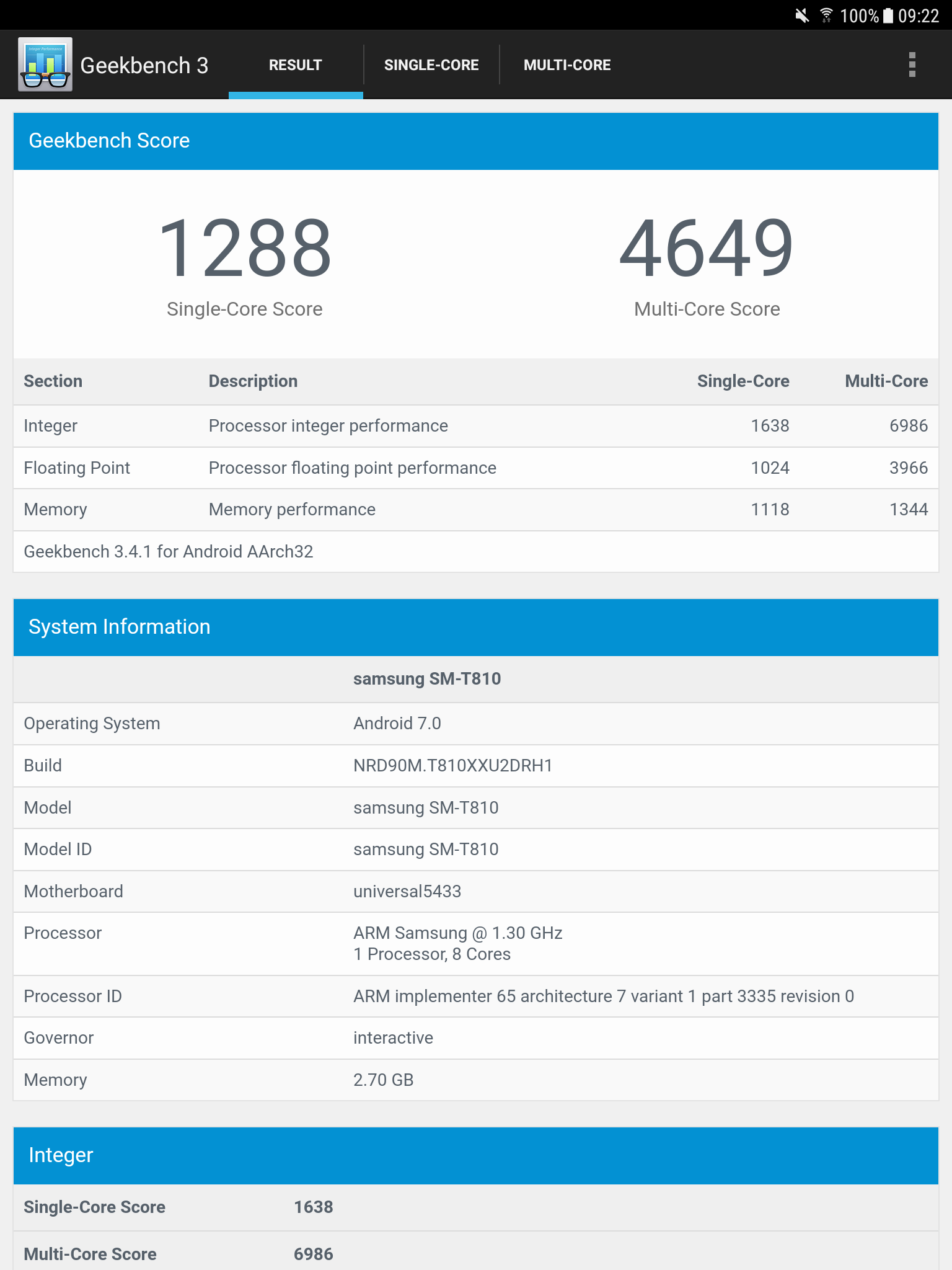Tap Integer multi-core value 6986 in table

pos(909,426)
